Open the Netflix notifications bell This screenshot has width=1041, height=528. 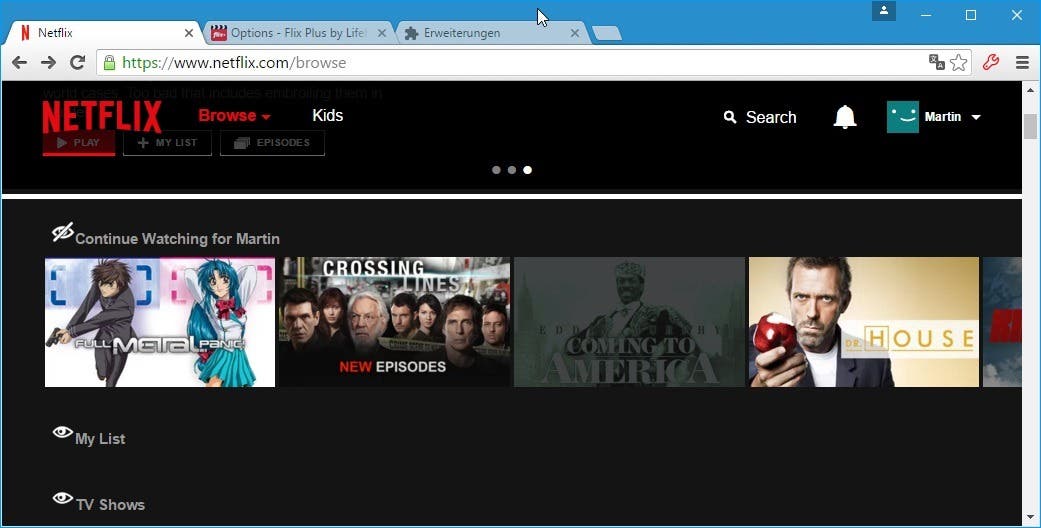click(x=844, y=117)
